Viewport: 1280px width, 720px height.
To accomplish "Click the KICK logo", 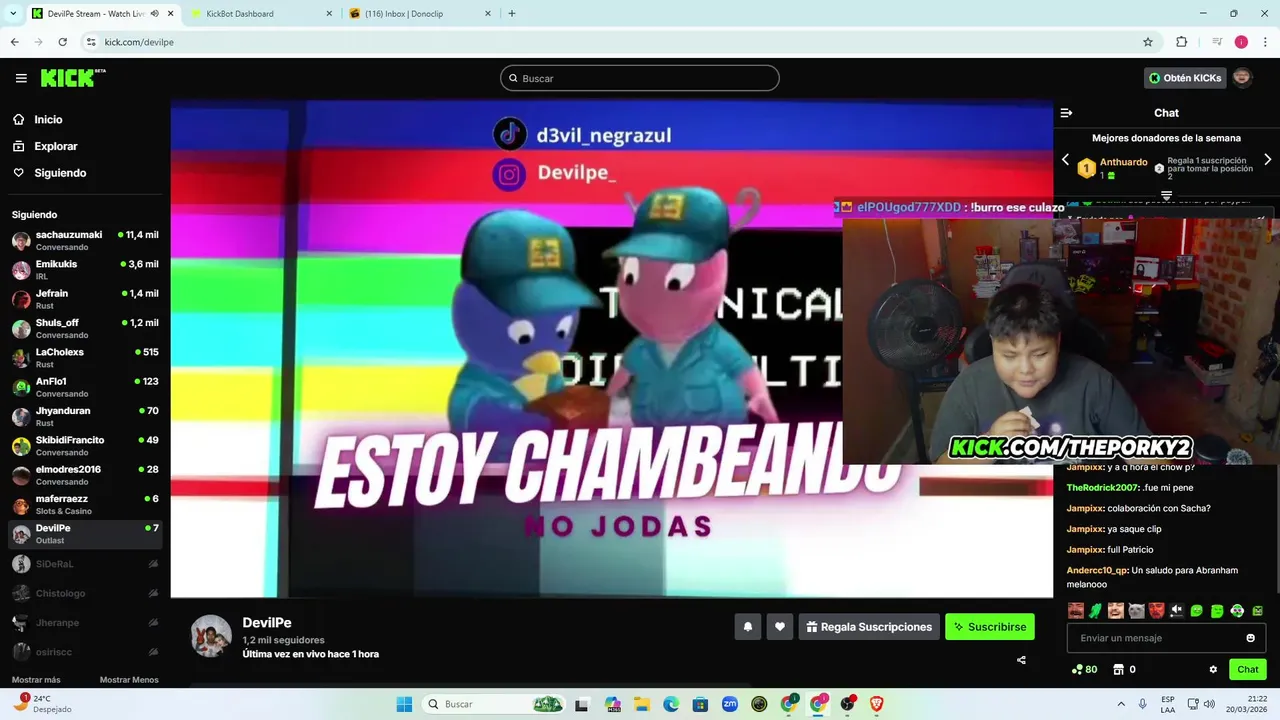I will click(x=73, y=78).
